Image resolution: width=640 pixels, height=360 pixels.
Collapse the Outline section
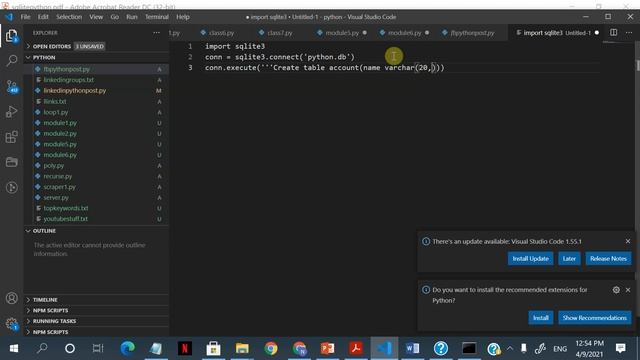coord(96,231)
